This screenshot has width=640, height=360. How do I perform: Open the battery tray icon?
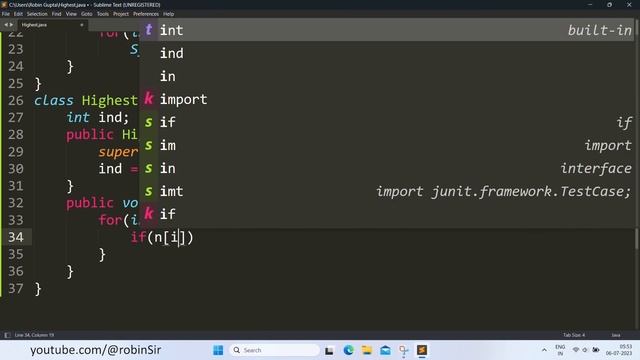596,350
